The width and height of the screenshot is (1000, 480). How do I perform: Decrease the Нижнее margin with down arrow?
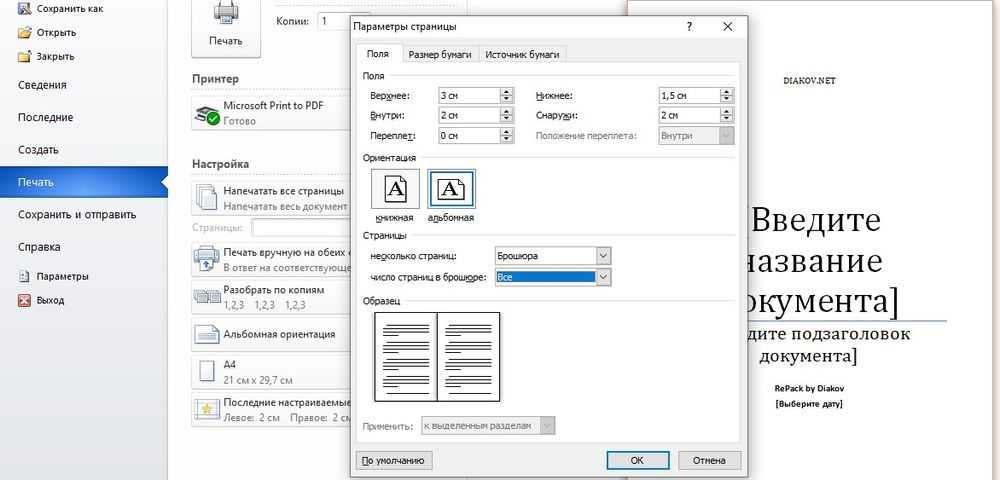tap(727, 100)
